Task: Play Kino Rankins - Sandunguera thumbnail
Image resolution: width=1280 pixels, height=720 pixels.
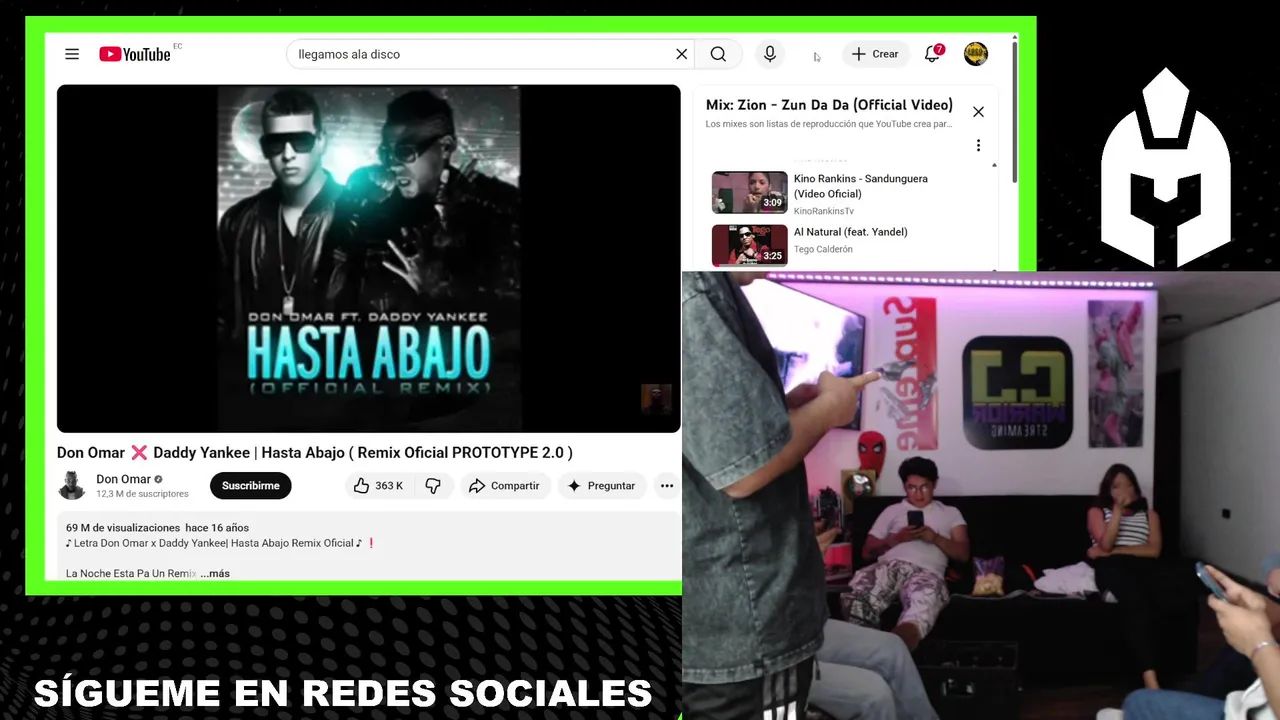Action: 749,192
